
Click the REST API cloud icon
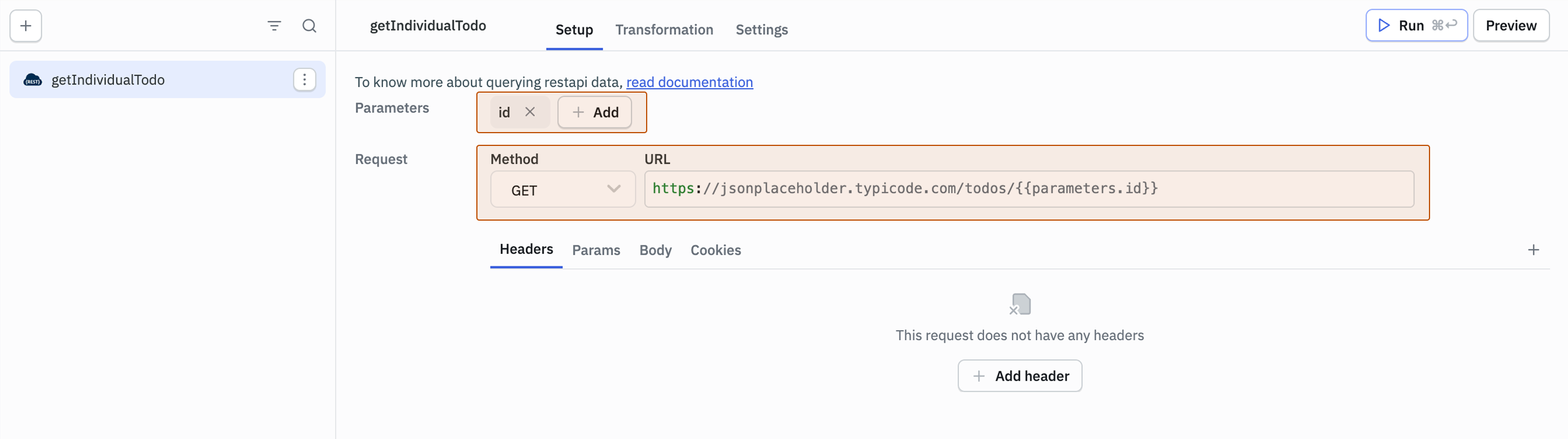(x=32, y=81)
